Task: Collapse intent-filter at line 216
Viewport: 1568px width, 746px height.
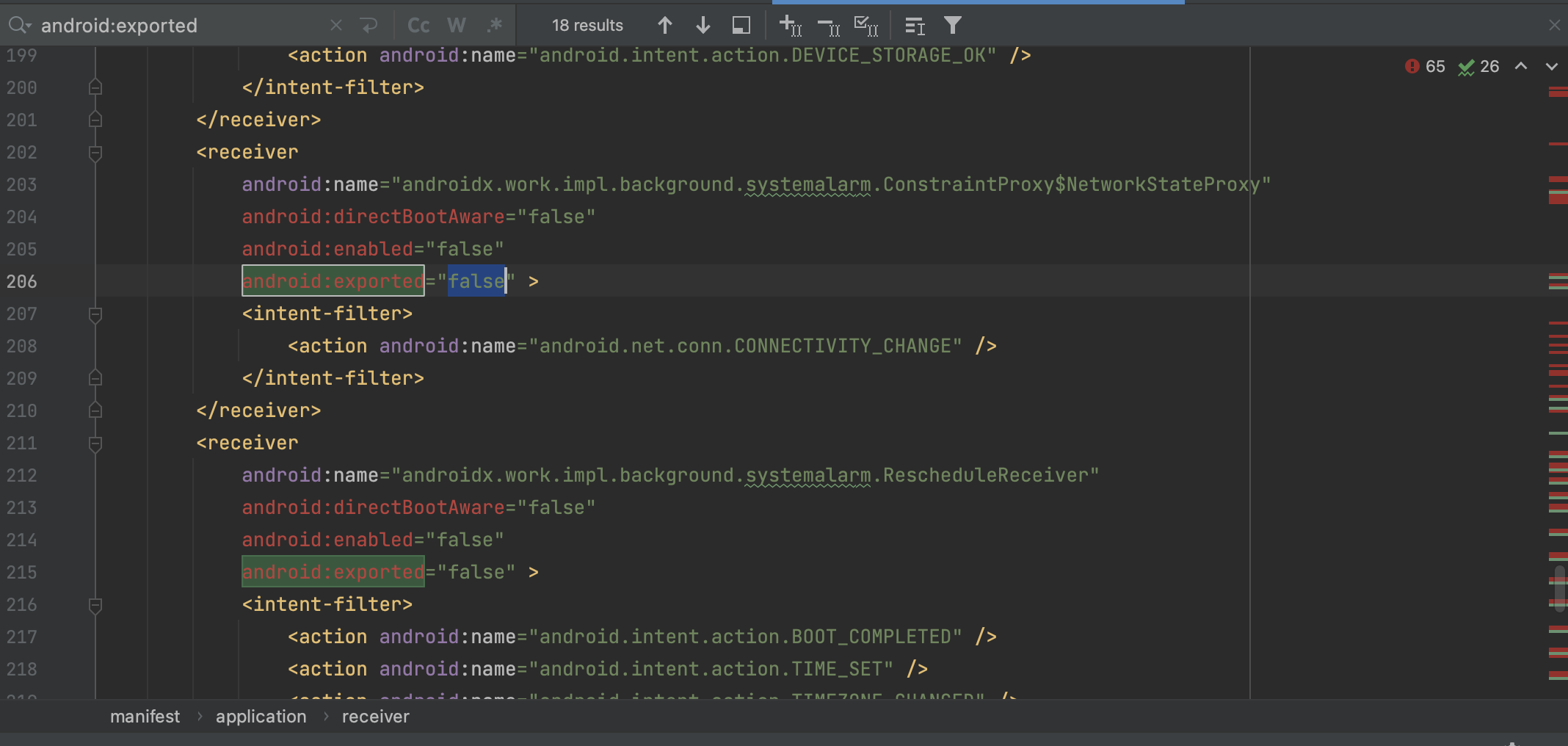Action: [95, 605]
